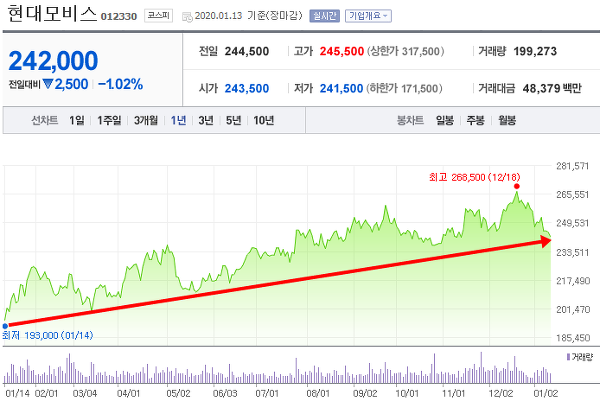Switch to 주봉 candlestick chart
Screen dimensions: 600x401
tap(476, 121)
